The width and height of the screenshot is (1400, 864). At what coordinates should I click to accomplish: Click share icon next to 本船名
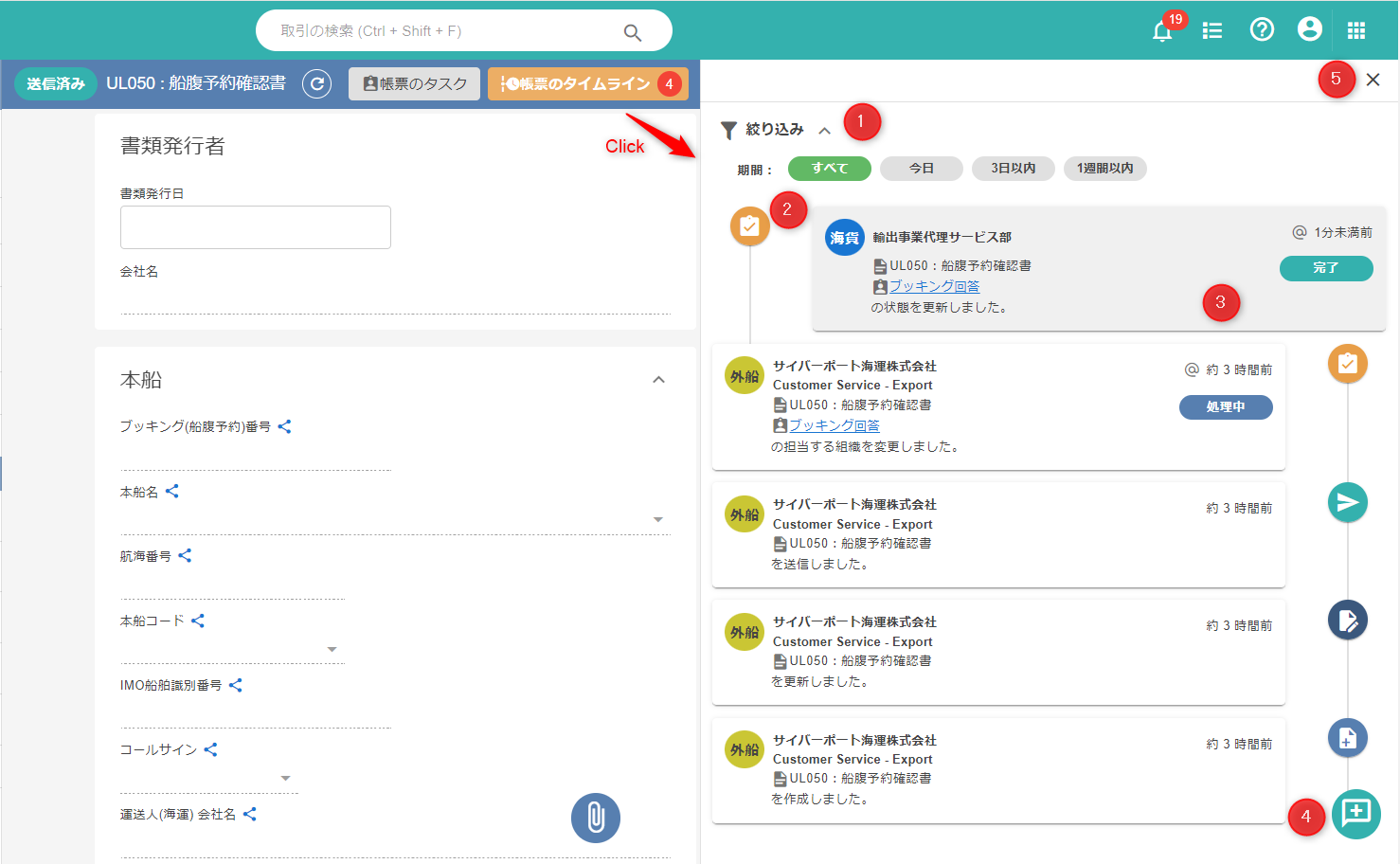tap(172, 492)
